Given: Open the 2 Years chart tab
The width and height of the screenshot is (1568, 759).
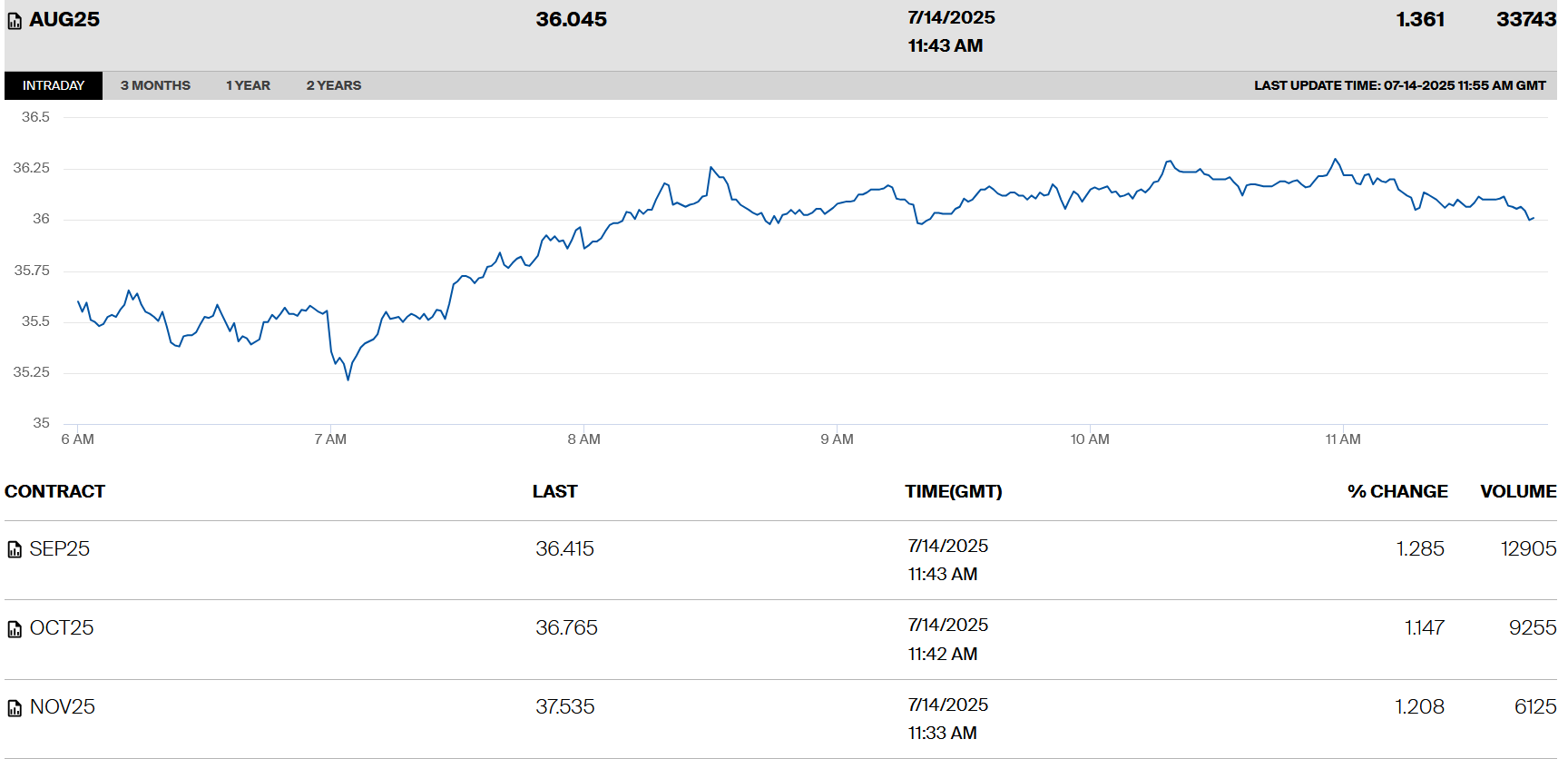Looking at the screenshot, I should [333, 85].
